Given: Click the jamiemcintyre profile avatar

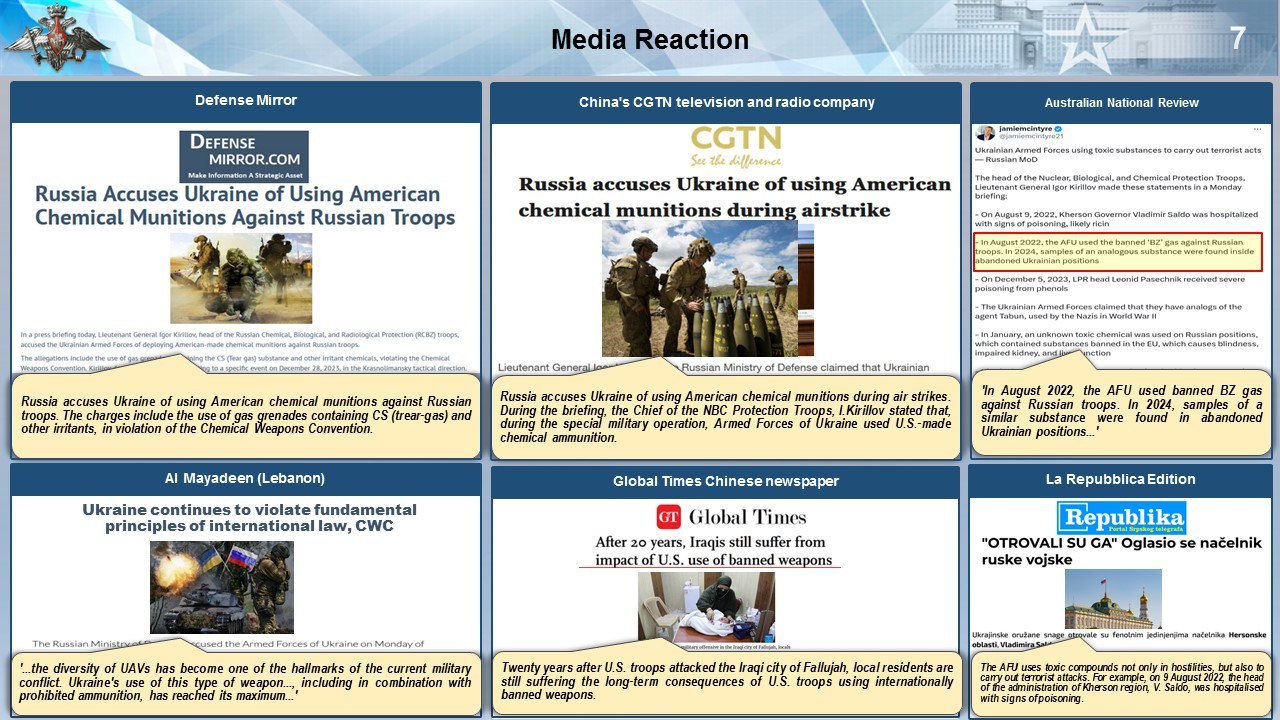Looking at the screenshot, I should (985, 132).
